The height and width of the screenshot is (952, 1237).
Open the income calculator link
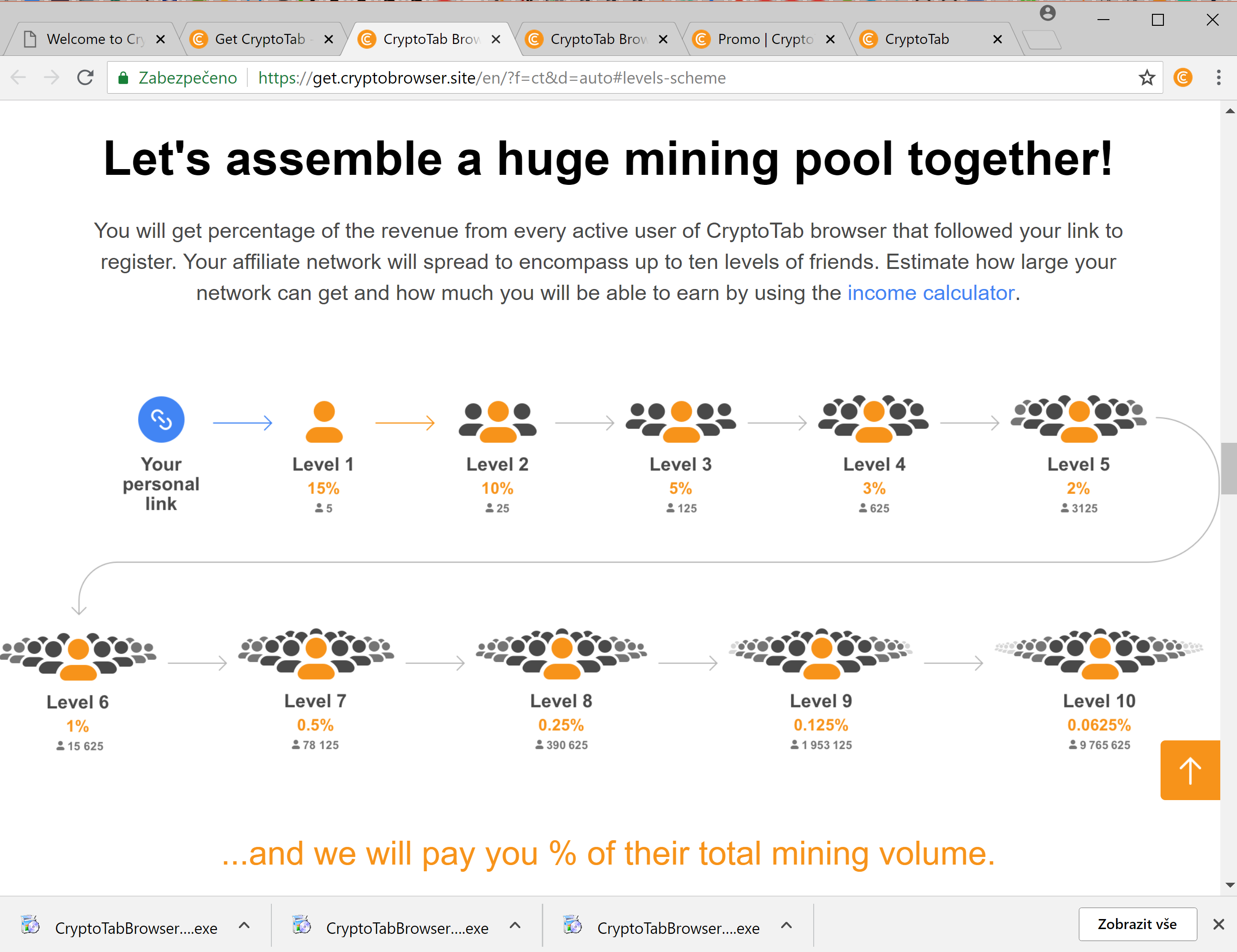pyautogui.click(x=931, y=293)
